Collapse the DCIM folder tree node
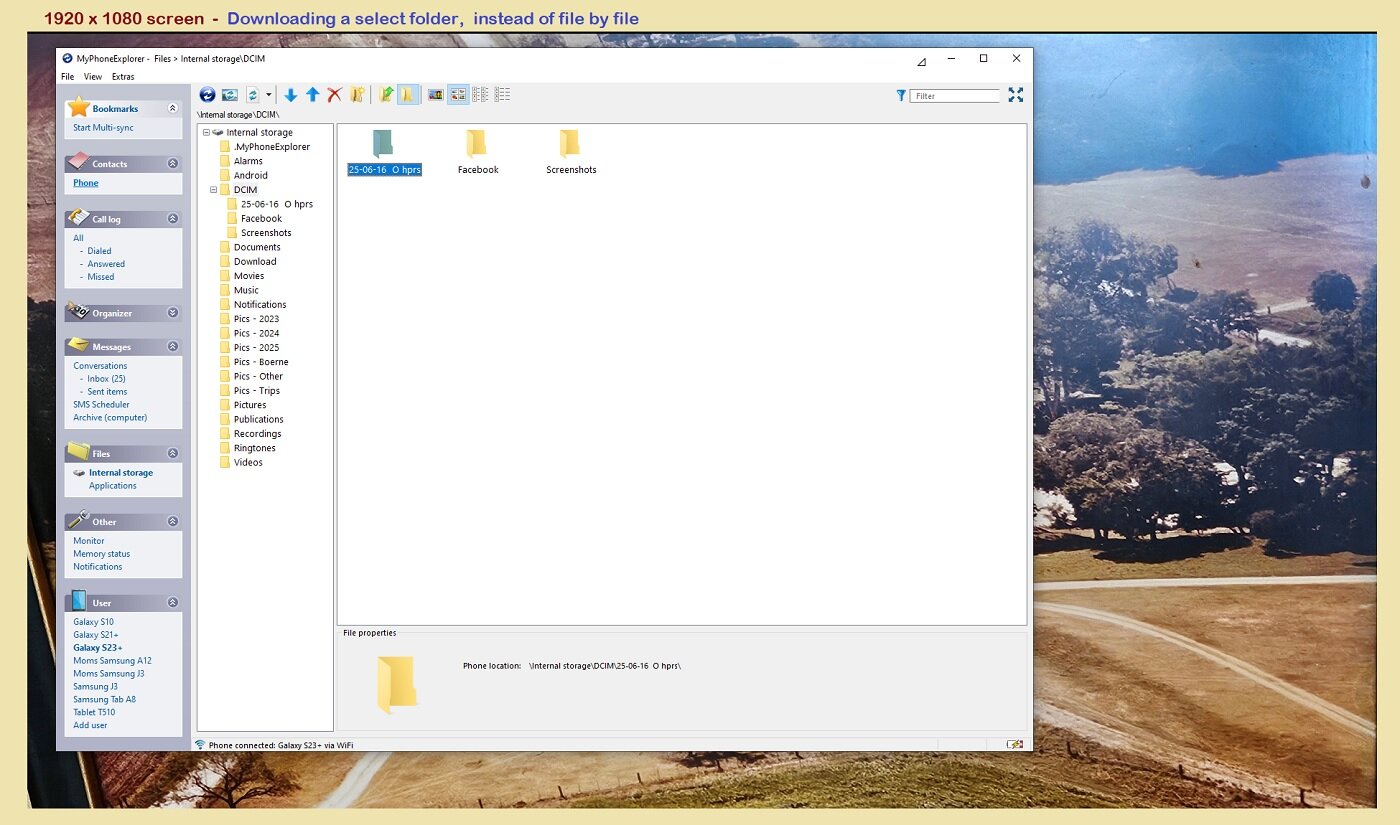This screenshot has height=825, width=1400. (x=214, y=190)
